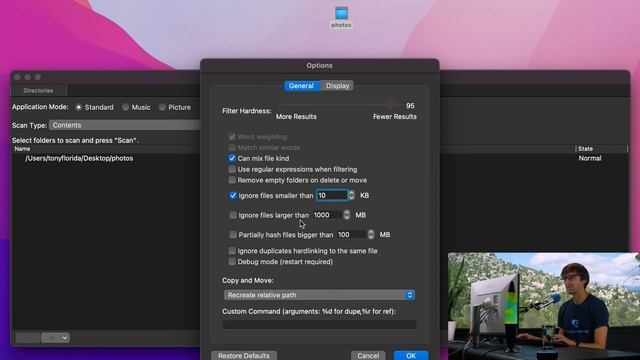
Task: Enable Remove empty folders on delete or move
Action: (232, 180)
